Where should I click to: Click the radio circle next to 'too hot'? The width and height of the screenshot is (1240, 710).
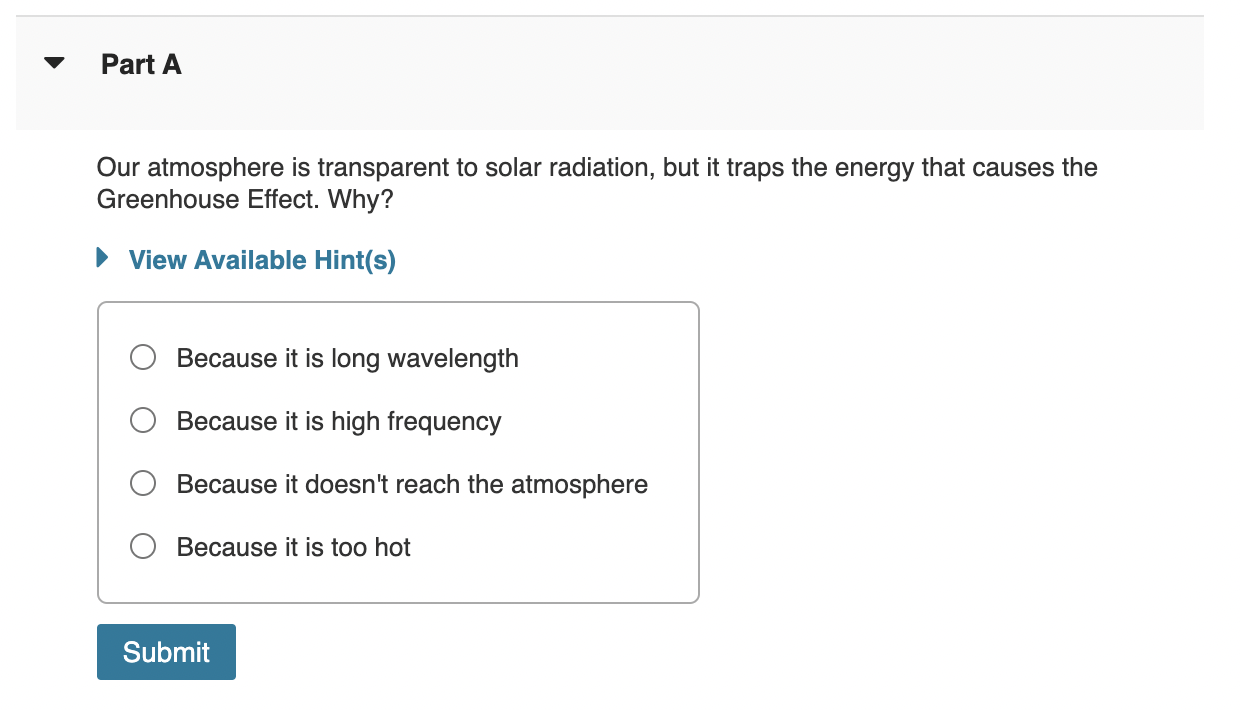click(x=143, y=546)
